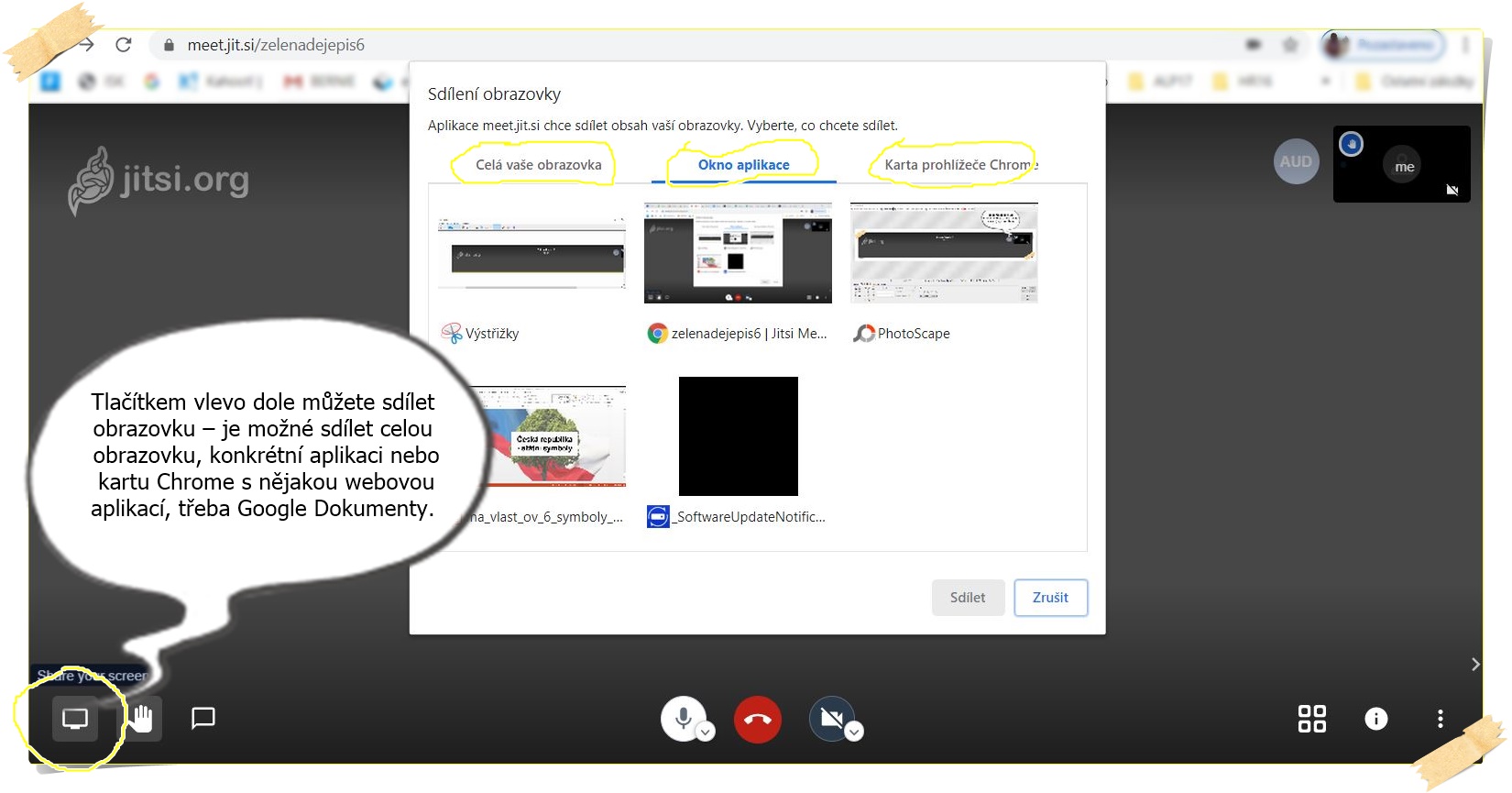
Task: Open the Chrome profile button
Action: (x=1383, y=44)
